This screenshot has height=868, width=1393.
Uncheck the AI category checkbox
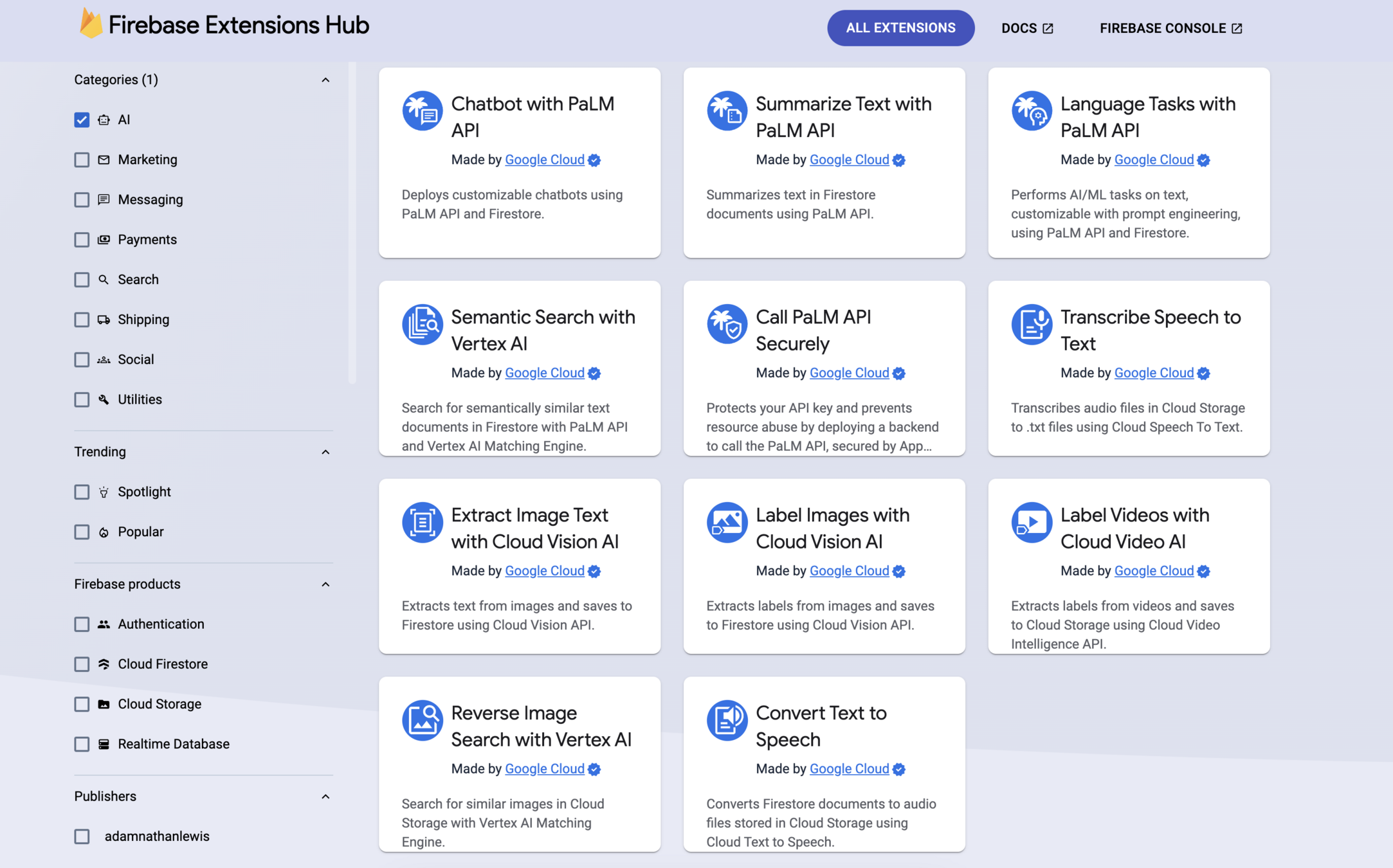(82, 120)
